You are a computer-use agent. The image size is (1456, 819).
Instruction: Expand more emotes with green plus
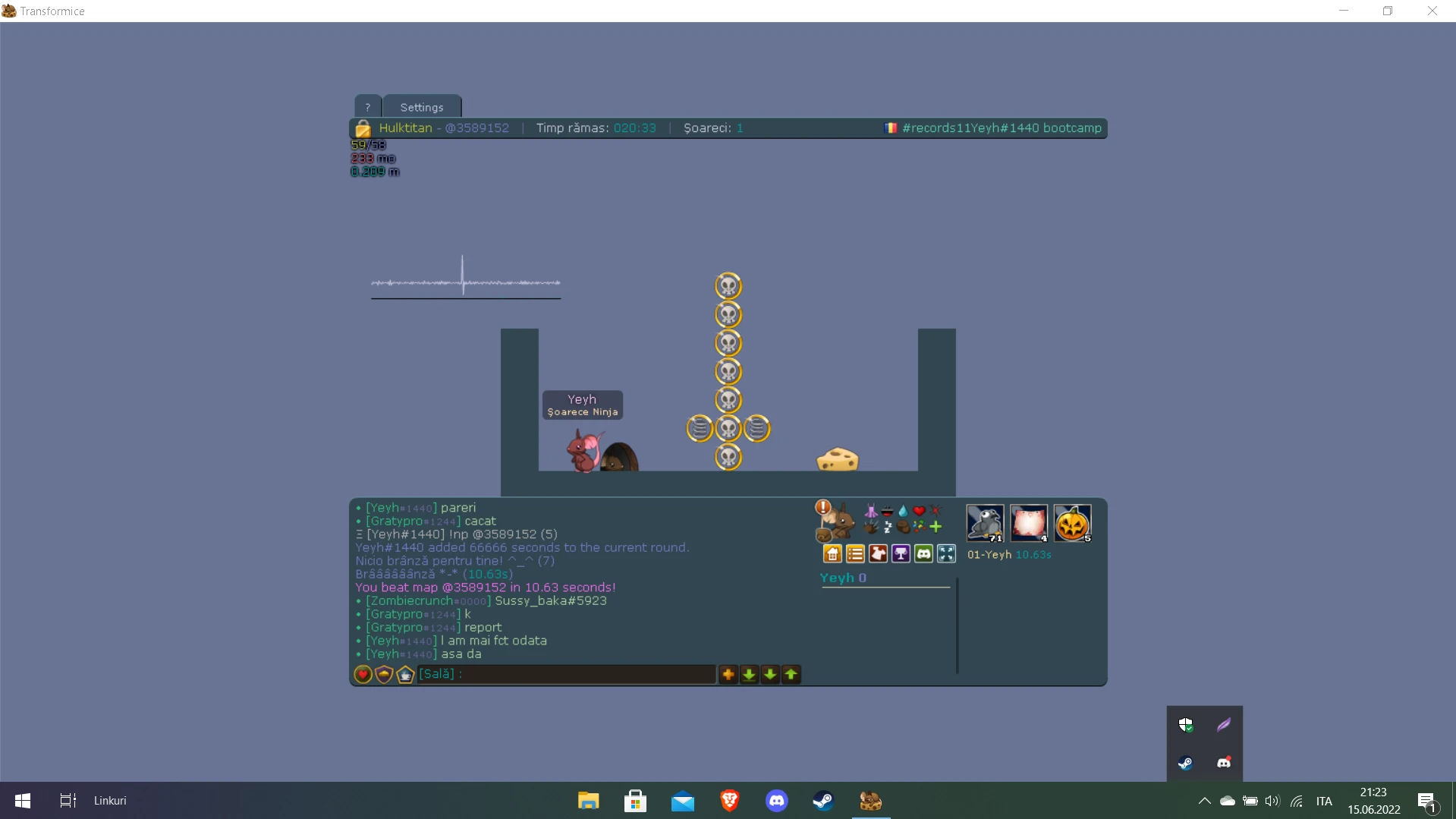point(936,527)
